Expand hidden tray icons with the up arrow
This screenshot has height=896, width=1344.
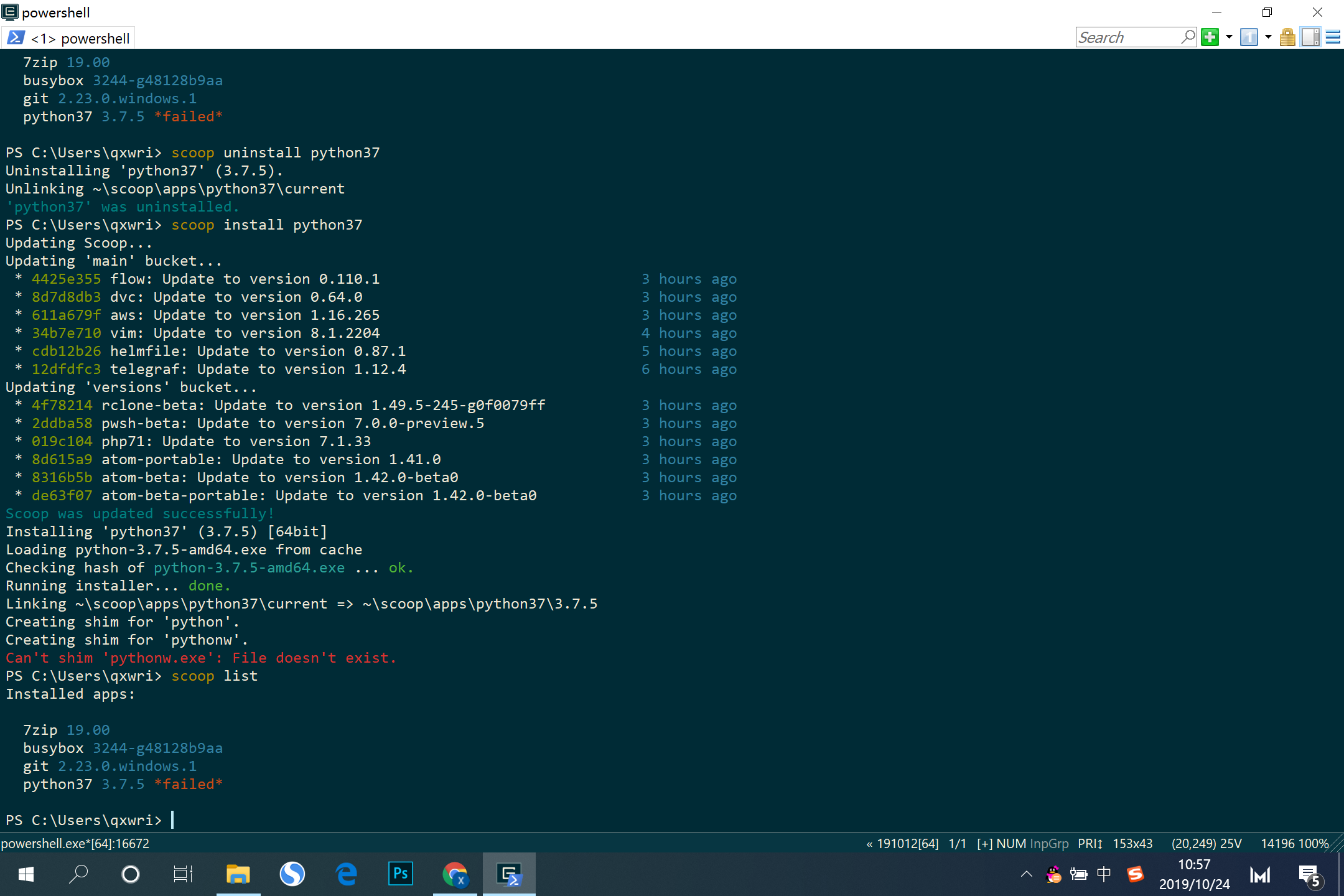coord(1025,874)
